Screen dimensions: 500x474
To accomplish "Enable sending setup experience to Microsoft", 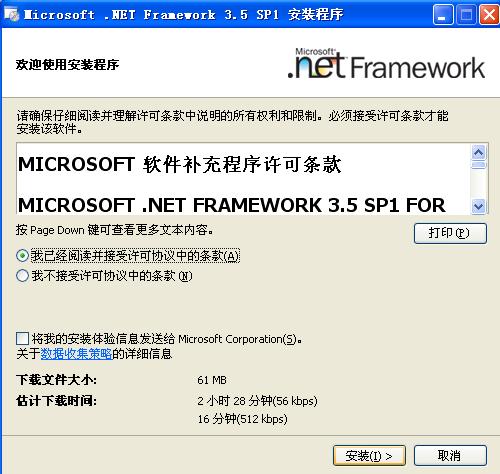I will tap(22, 338).
